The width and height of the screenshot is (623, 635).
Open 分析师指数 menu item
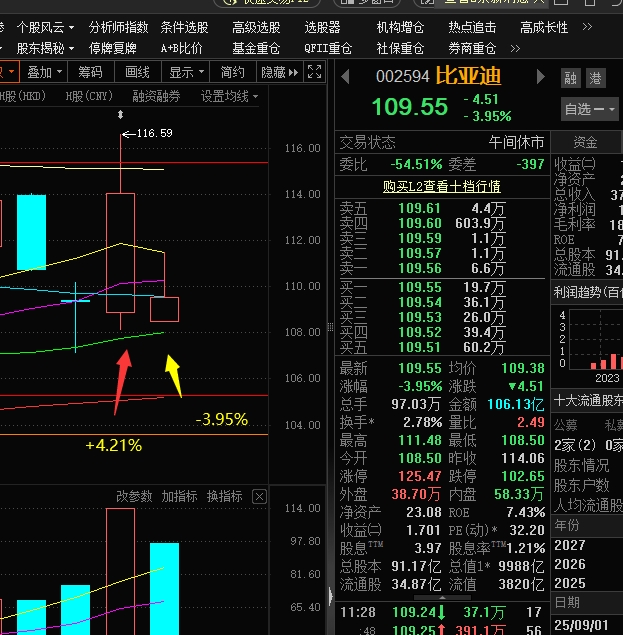(x=119, y=28)
